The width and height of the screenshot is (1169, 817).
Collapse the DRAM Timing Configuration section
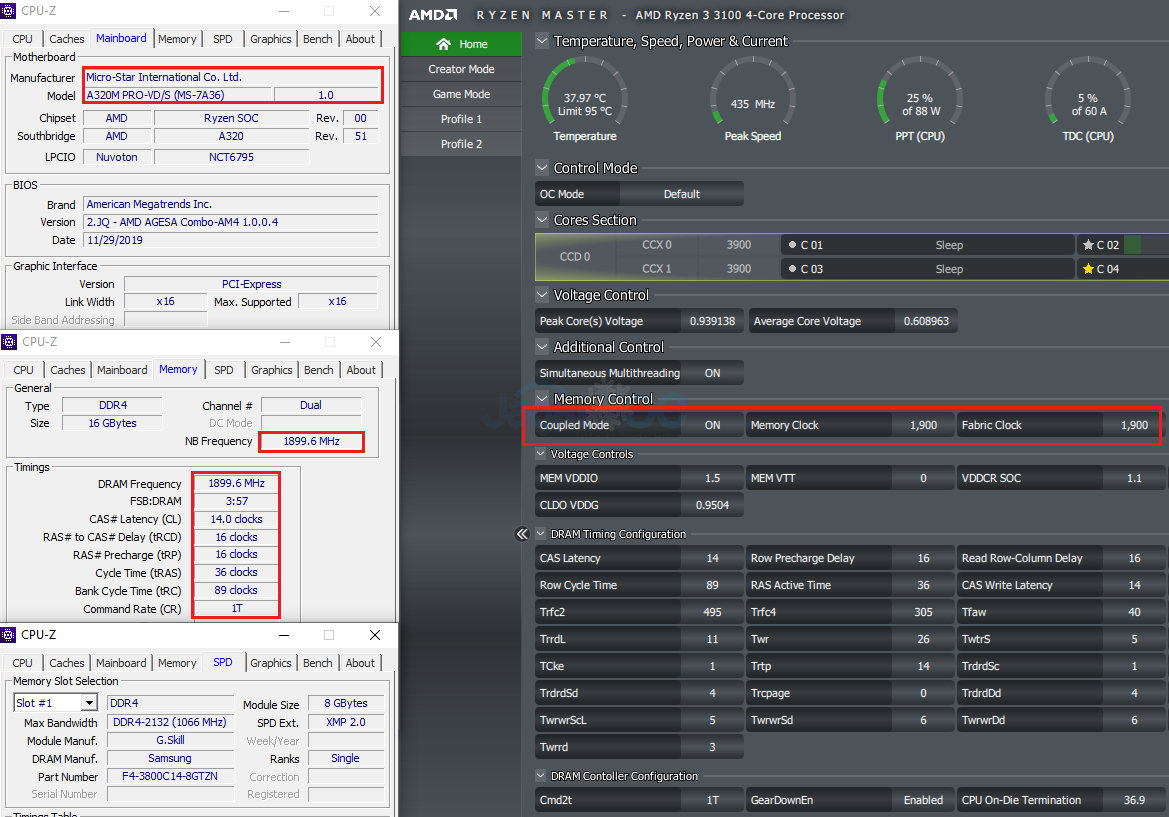(x=542, y=534)
